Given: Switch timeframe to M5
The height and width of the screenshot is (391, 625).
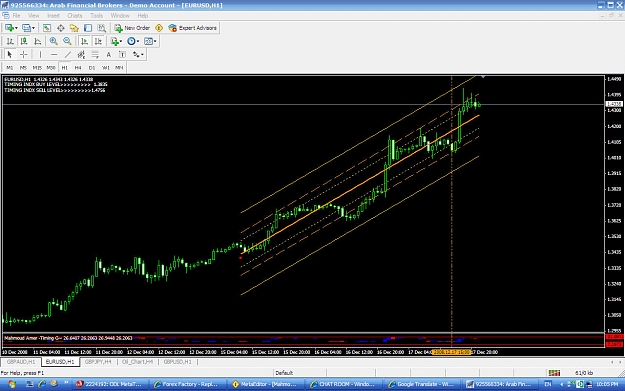Looking at the screenshot, I should (x=23, y=68).
